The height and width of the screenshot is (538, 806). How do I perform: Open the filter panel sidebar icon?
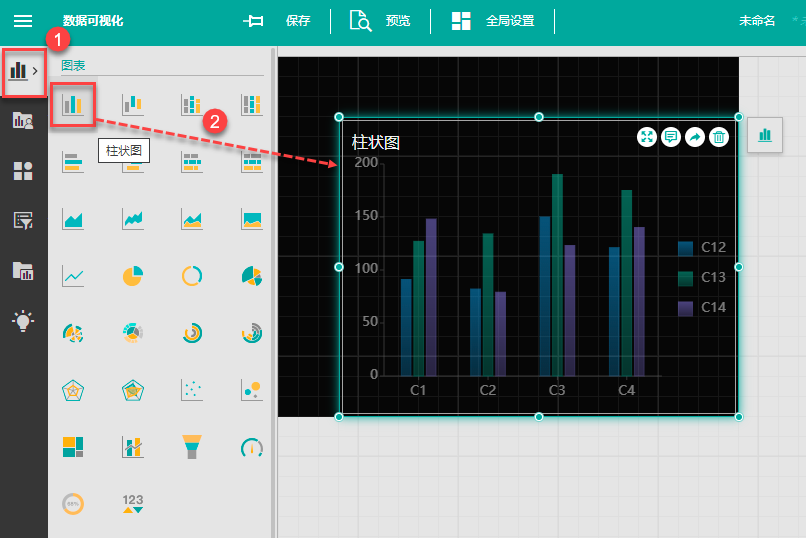pyautogui.click(x=23, y=220)
